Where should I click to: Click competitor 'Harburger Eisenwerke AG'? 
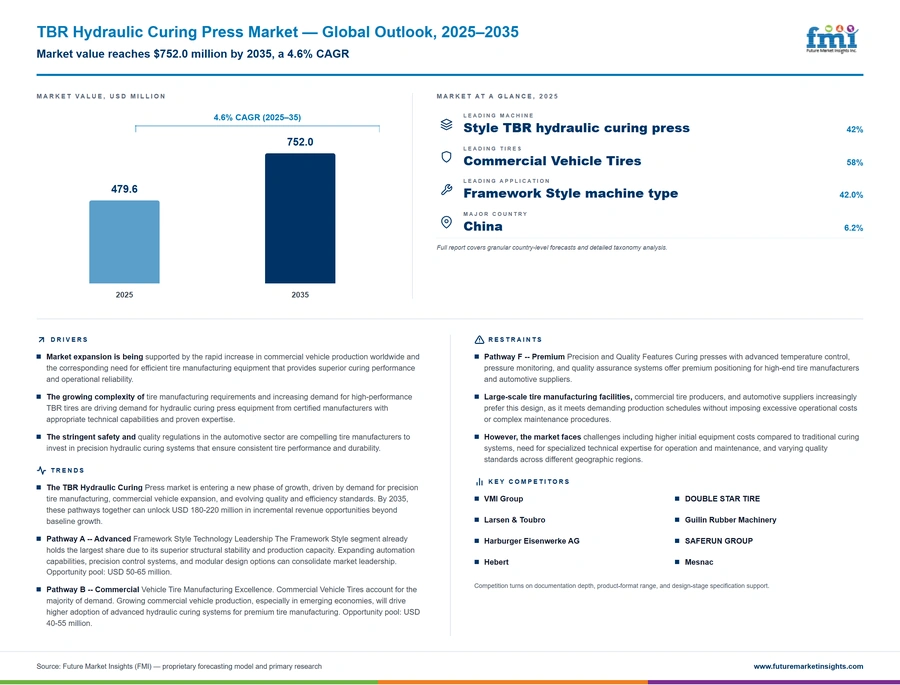[x=532, y=541]
